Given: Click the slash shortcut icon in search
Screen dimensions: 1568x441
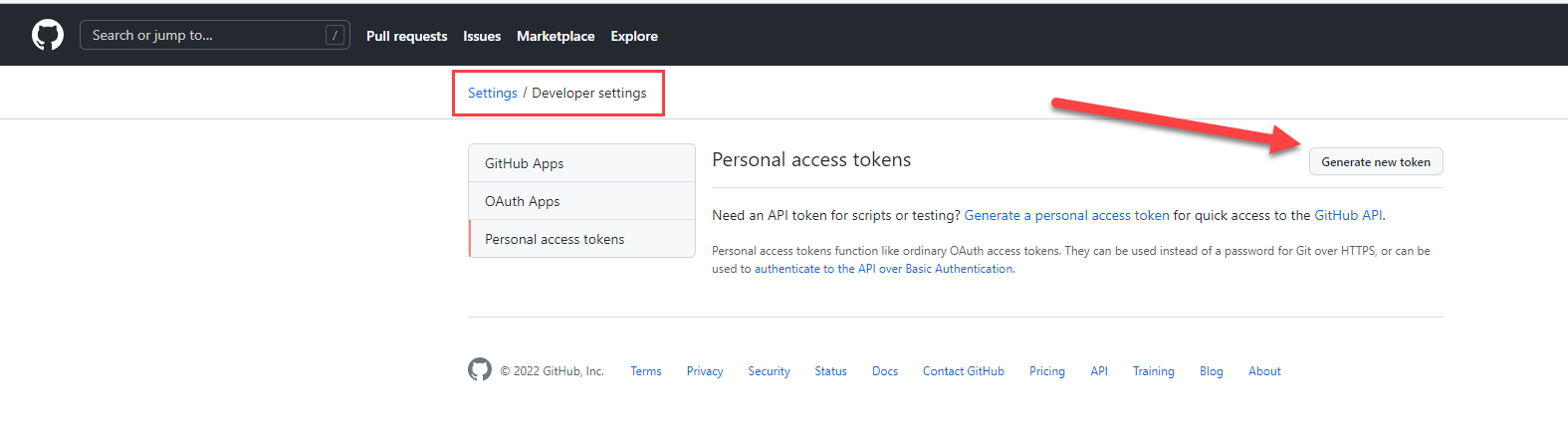Looking at the screenshot, I should [x=336, y=36].
